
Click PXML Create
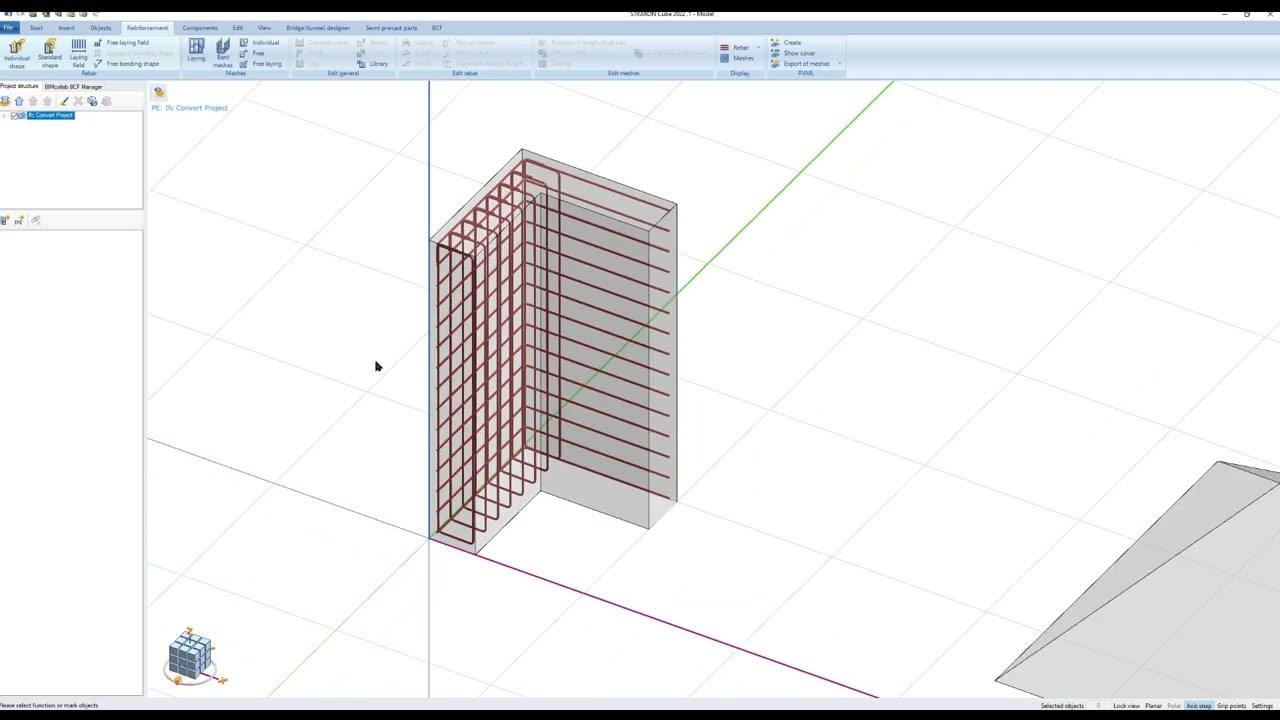point(786,43)
